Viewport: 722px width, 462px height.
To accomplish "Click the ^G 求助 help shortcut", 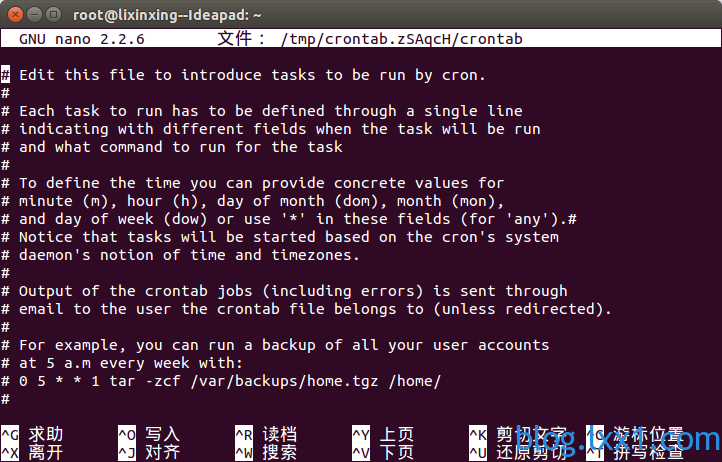I will point(32,434).
